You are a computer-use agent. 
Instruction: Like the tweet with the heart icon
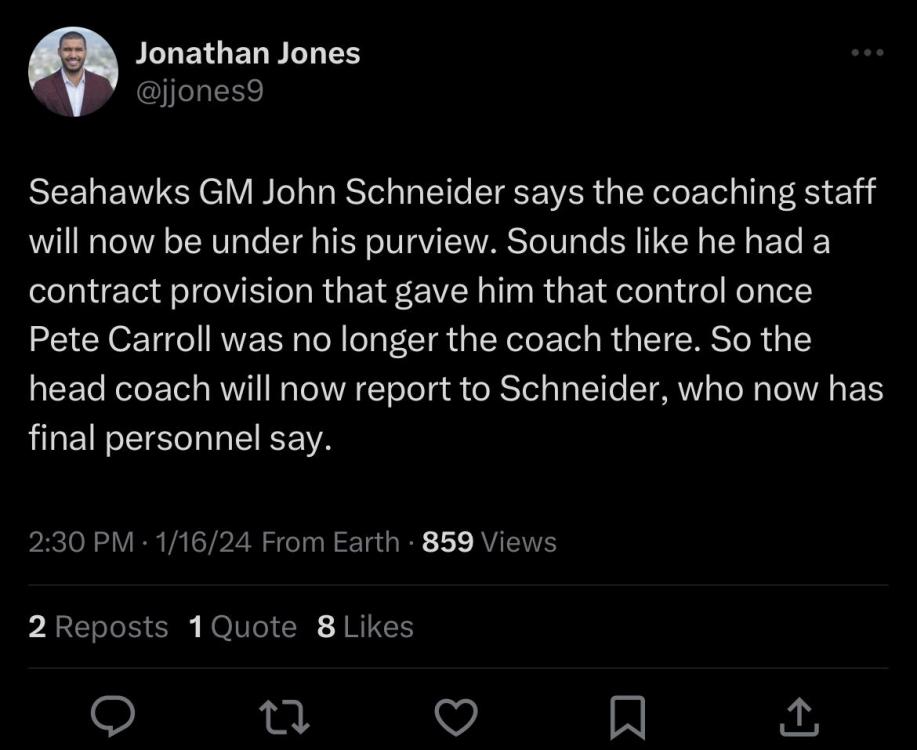[x=458, y=716]
